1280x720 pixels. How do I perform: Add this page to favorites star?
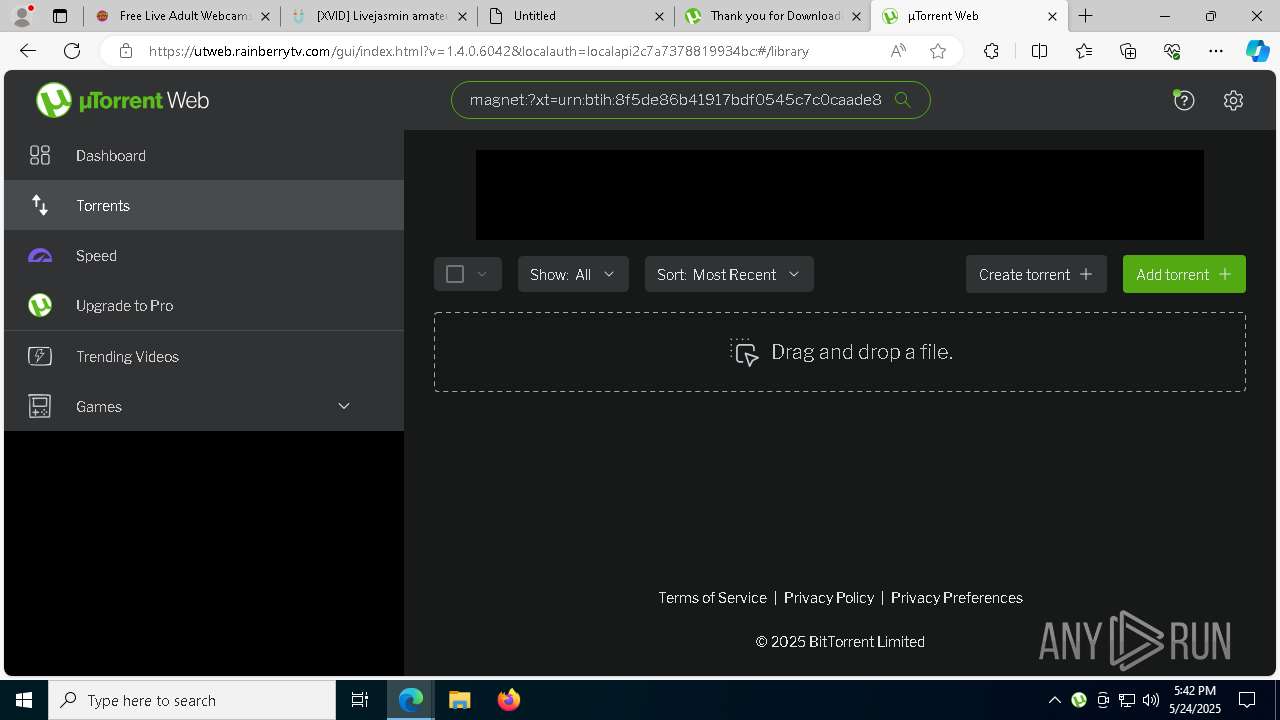tap(938, 51)
